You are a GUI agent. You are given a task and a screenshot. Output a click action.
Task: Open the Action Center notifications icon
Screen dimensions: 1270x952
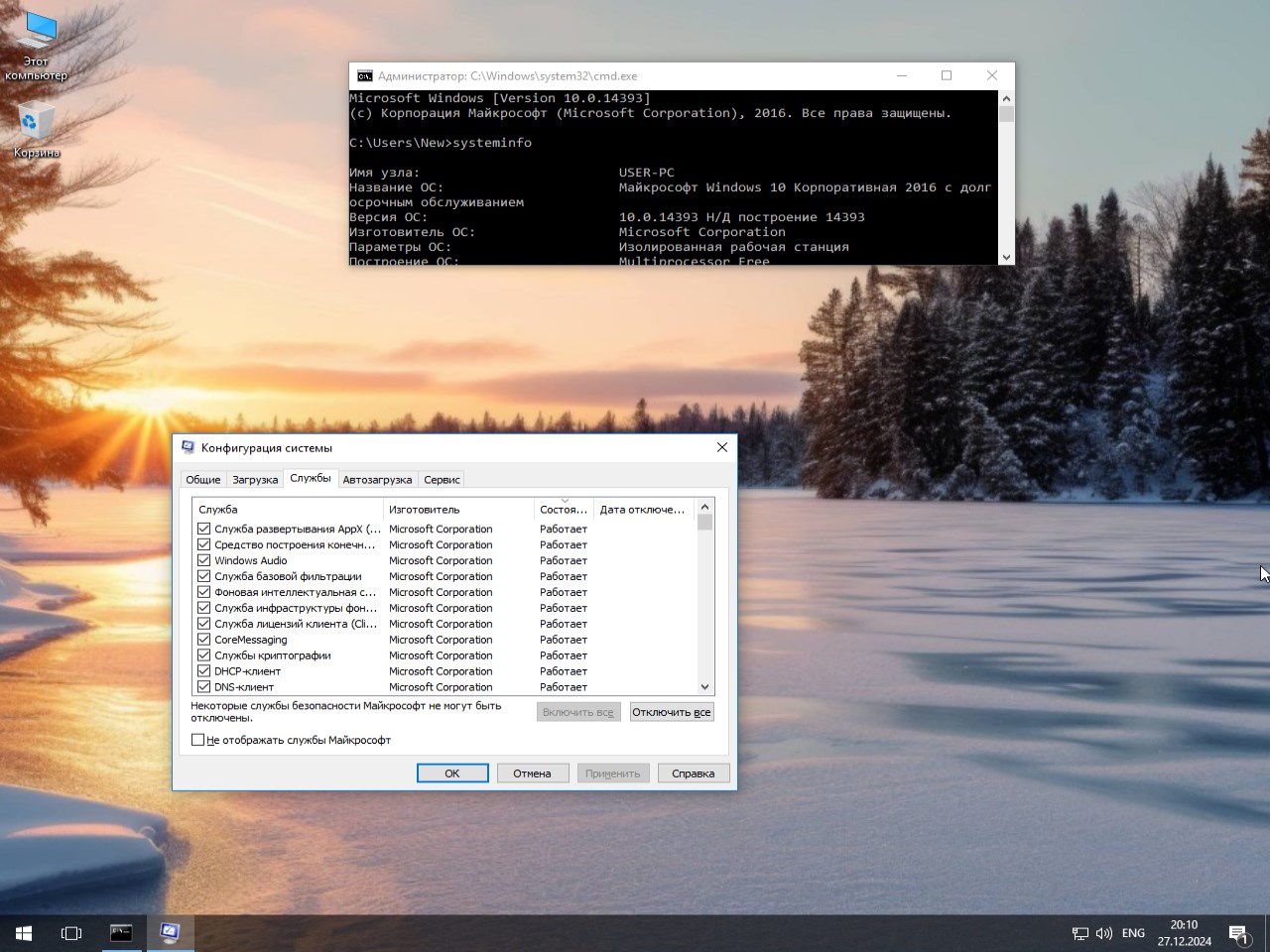point(1239,933)
